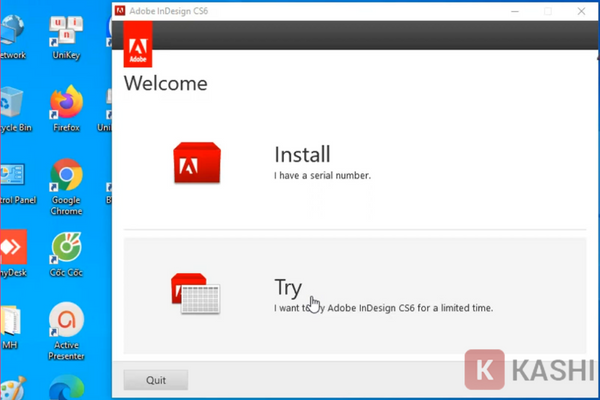Select the AnyDesk desktop icon
This screenshot has width=600, height=400.
12,248
